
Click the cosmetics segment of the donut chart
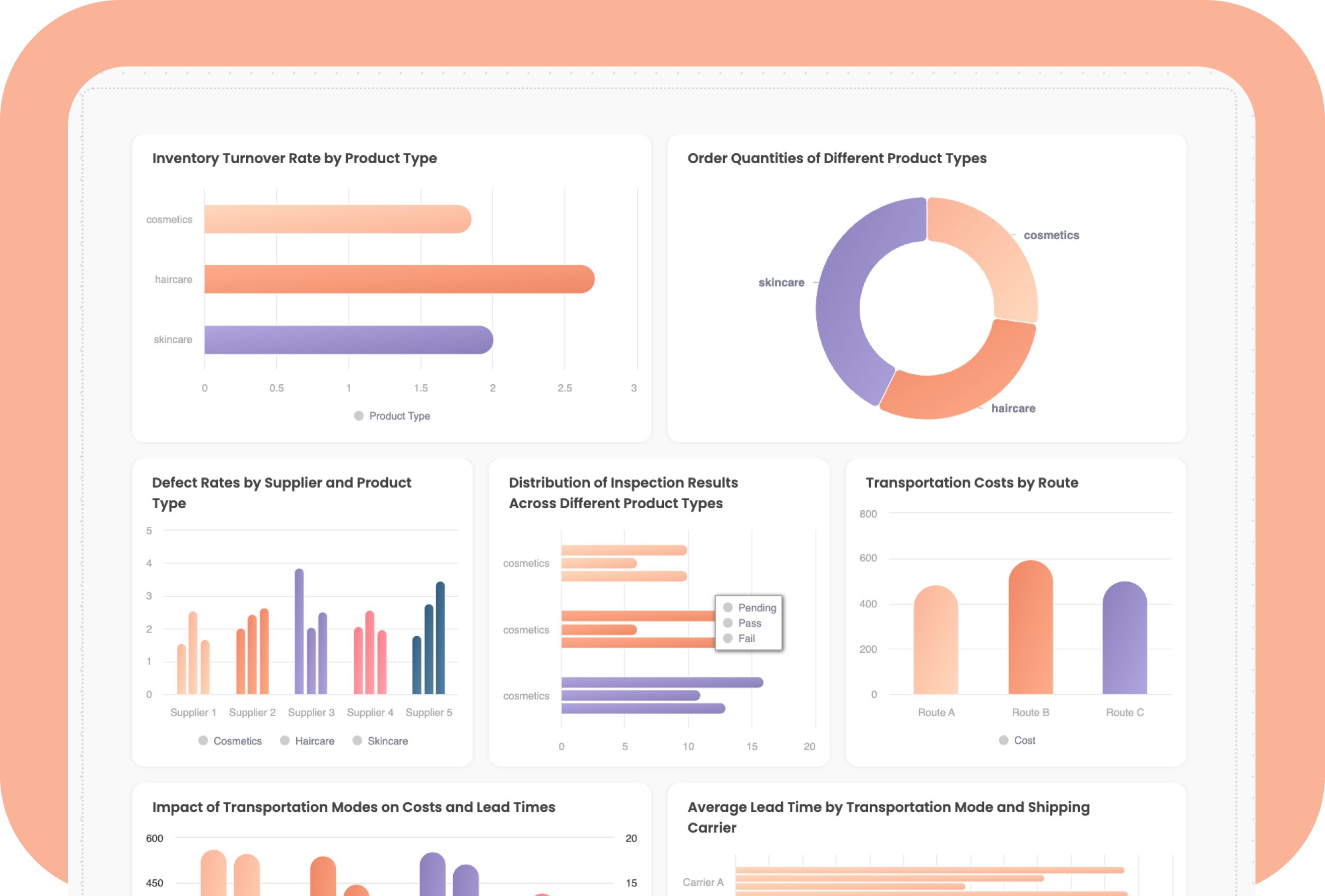point(995,251)
